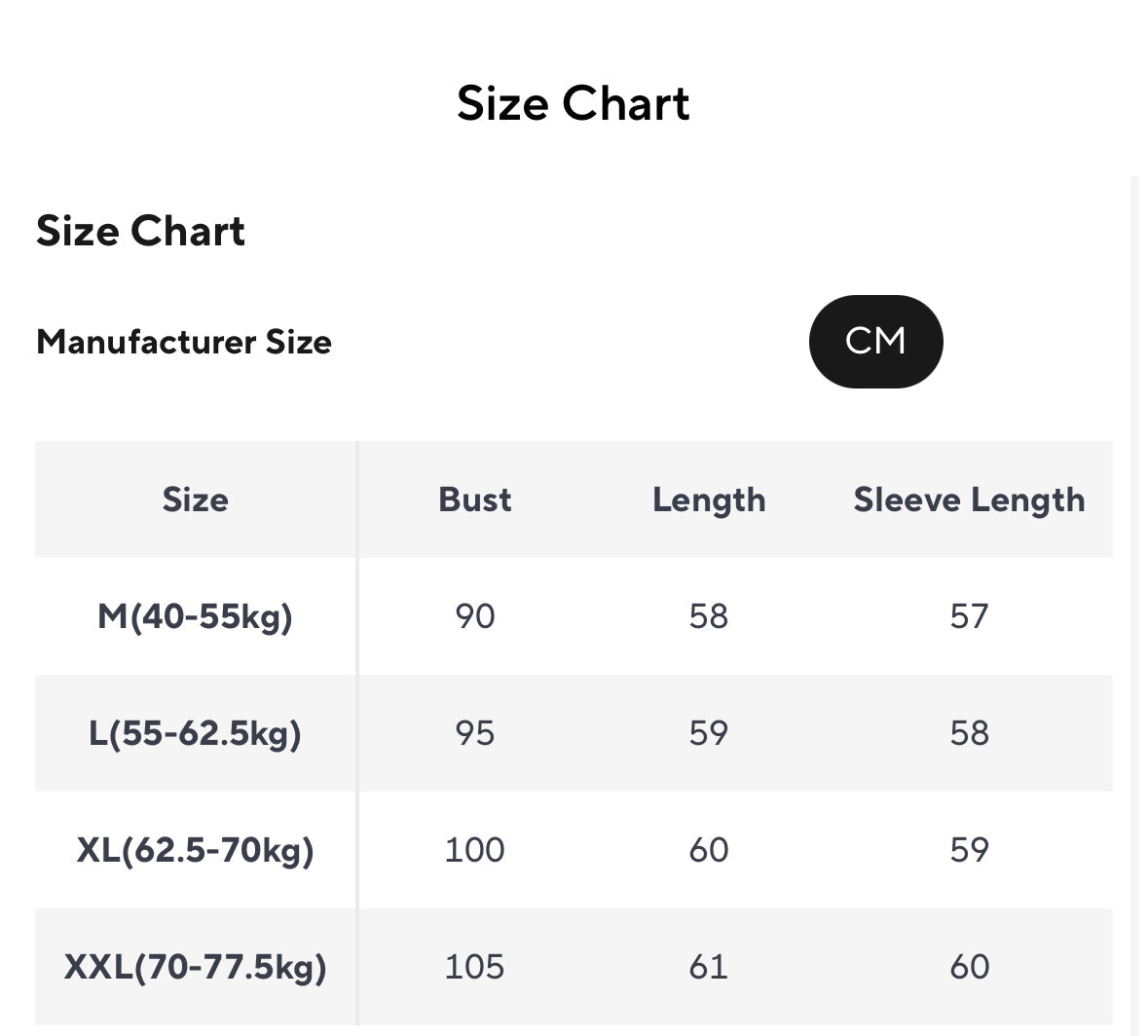Click the bust value 95 for L
Viewport: 1148px width, 1036px height.
(474, 733)
